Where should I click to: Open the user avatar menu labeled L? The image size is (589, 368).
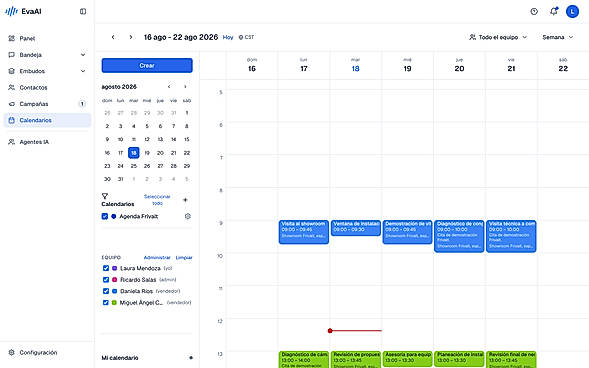[x=572, y=12]
